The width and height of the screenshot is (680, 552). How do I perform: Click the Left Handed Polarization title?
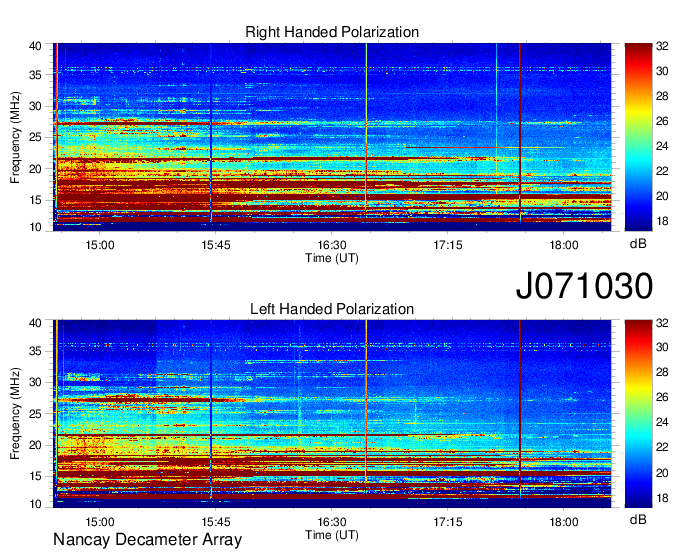pos(332,309)
